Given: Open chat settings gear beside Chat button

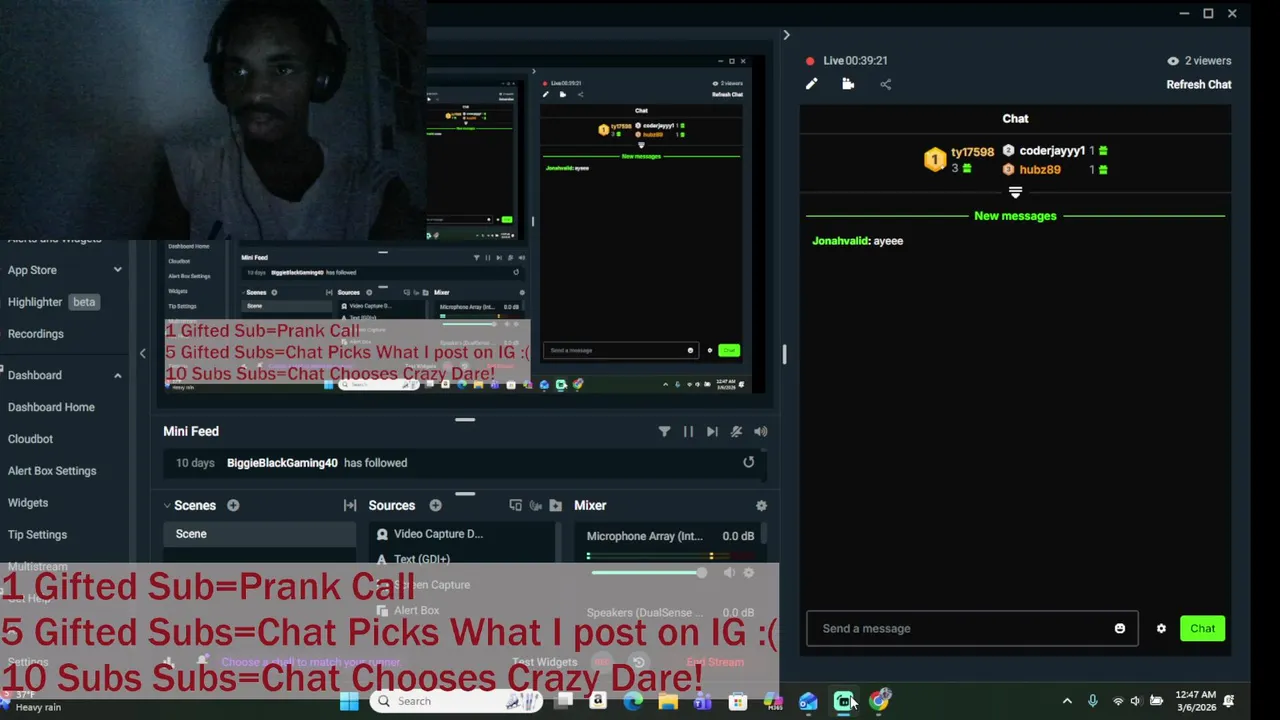Looking at the screenshot, I should click(1161, 628).
